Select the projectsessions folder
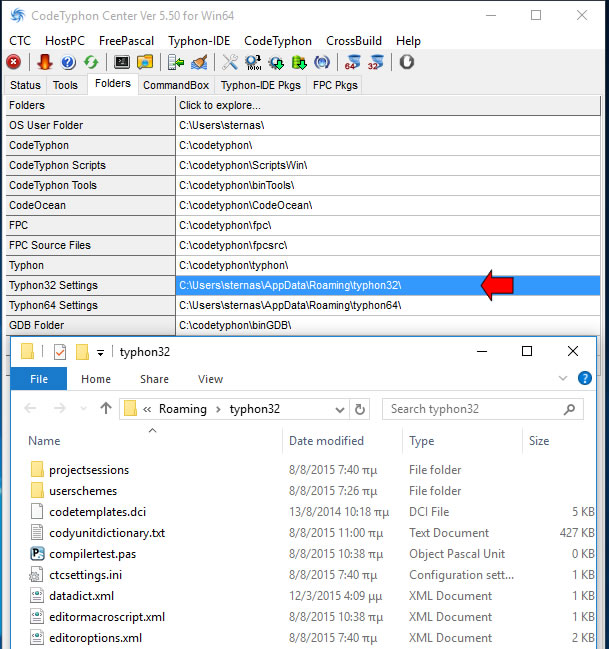 (x=89, y=470)
